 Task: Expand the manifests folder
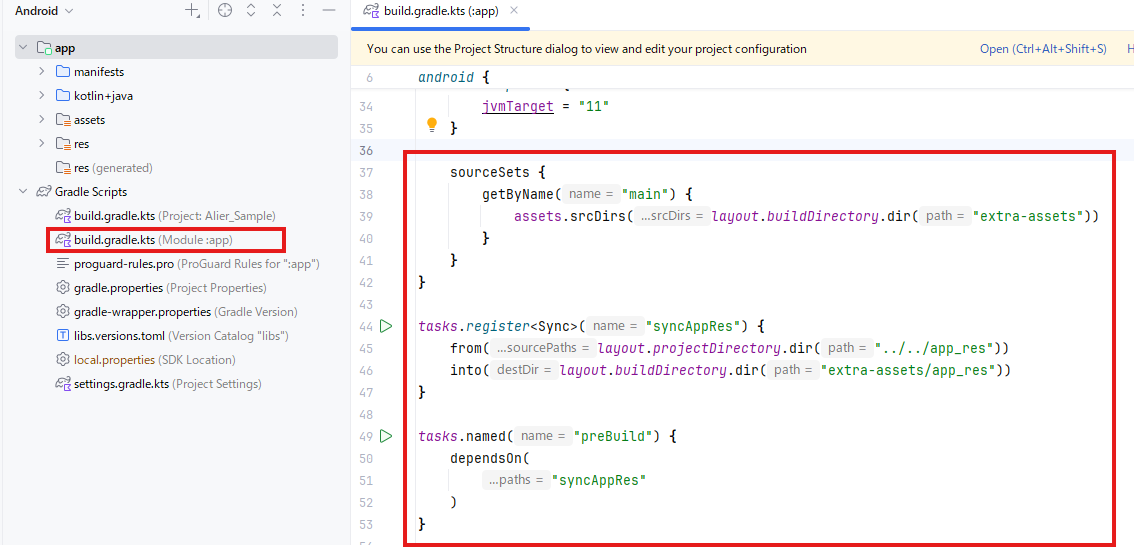click(x=41, y=72)
